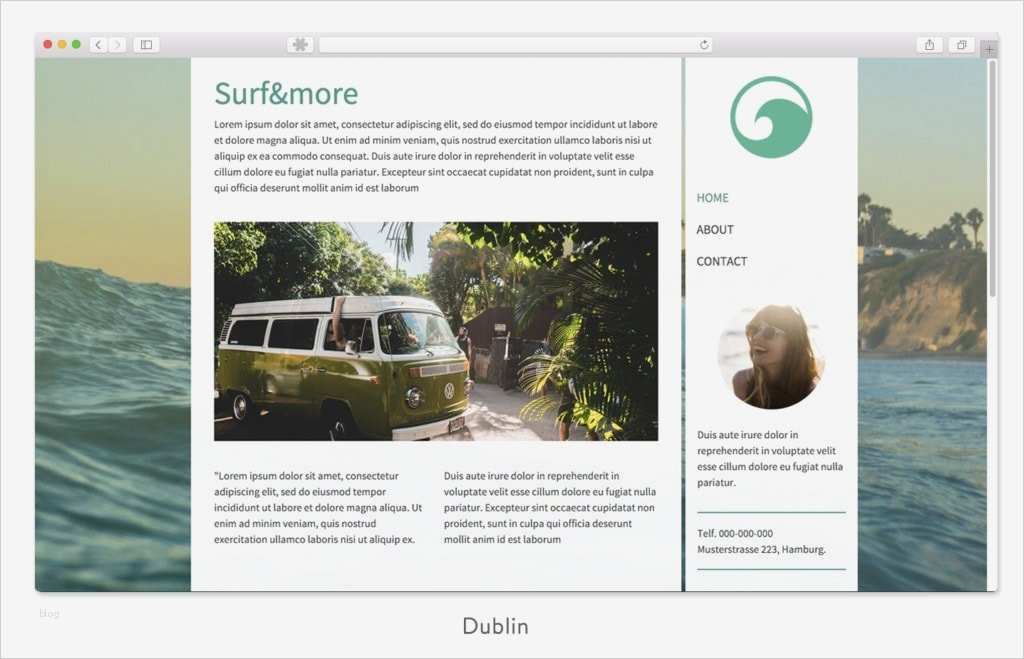The height and width of the screenshot is (659, 1024).
Task: Close the window with red button
Action: pyautogui.click(x=48, y=44)
